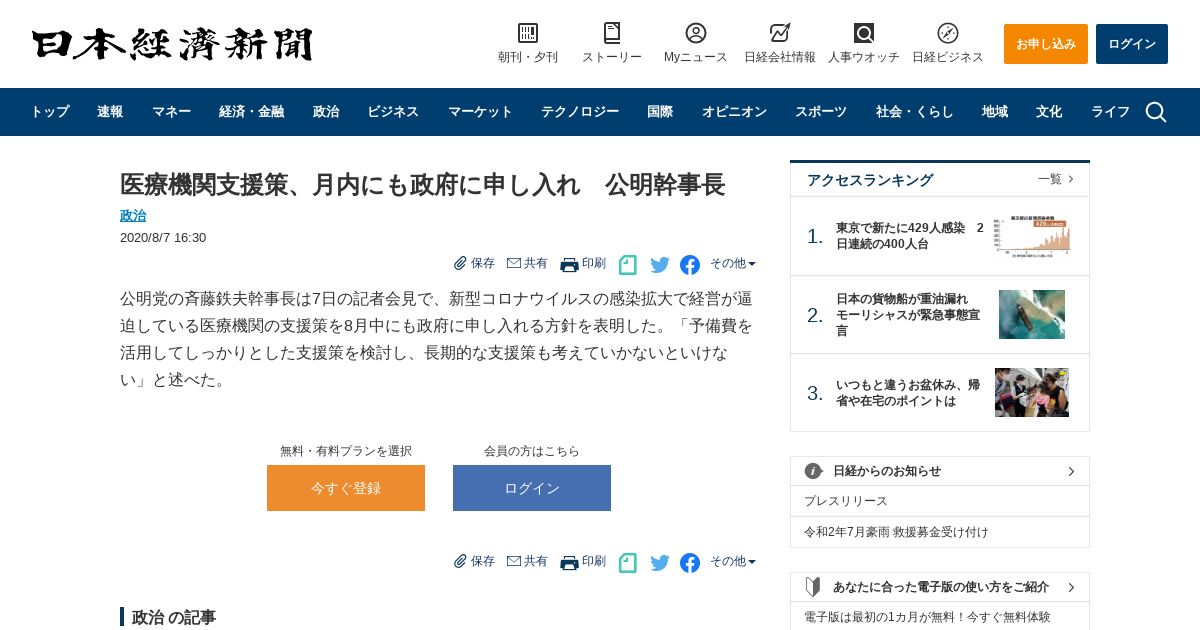Select スポーツ in the navigation bar
Screen dimensions: 1200x630
pos(821,112)
